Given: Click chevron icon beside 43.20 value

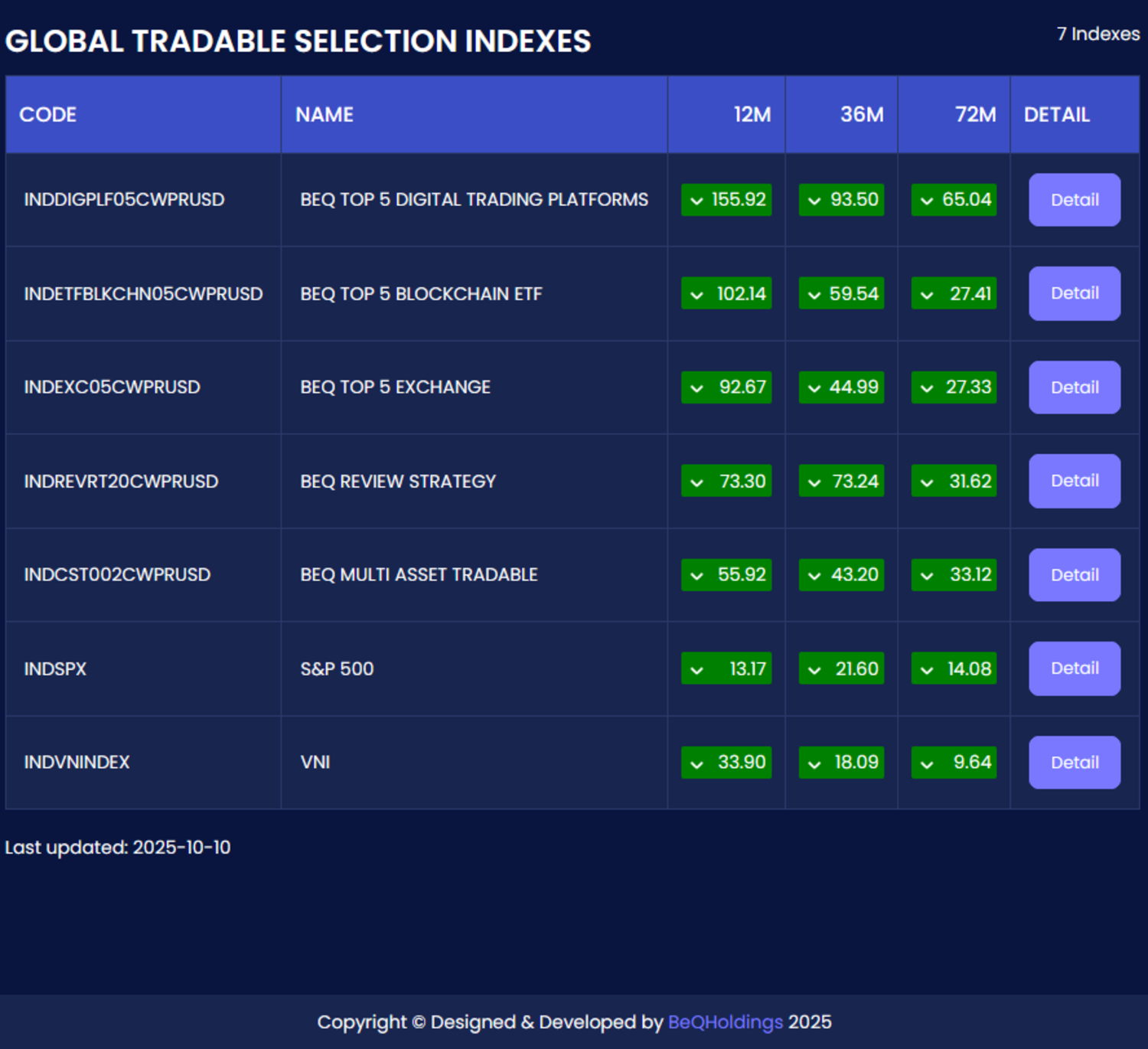Looking at the screenshot, I should coord(814,576).
